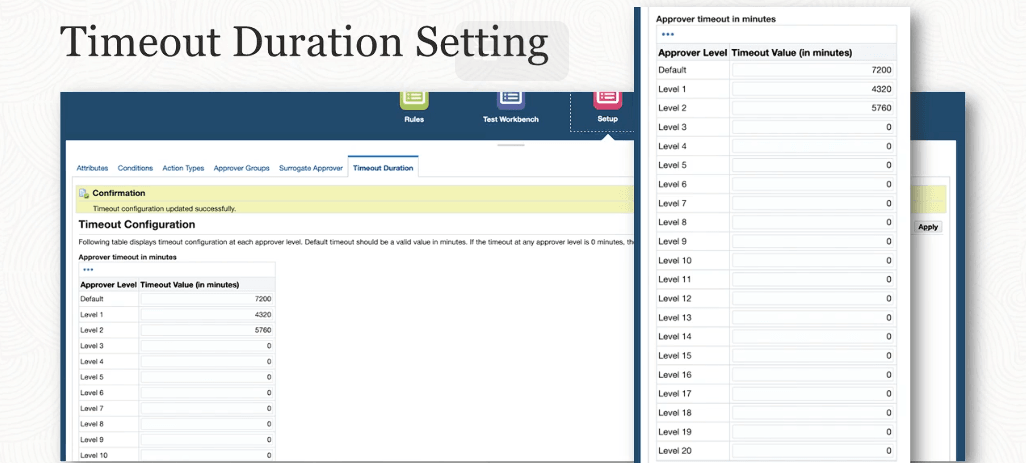1026x463 pixels.
Task: Click the Default timeout field in the Timeout Configuration page
Action: 207,299
